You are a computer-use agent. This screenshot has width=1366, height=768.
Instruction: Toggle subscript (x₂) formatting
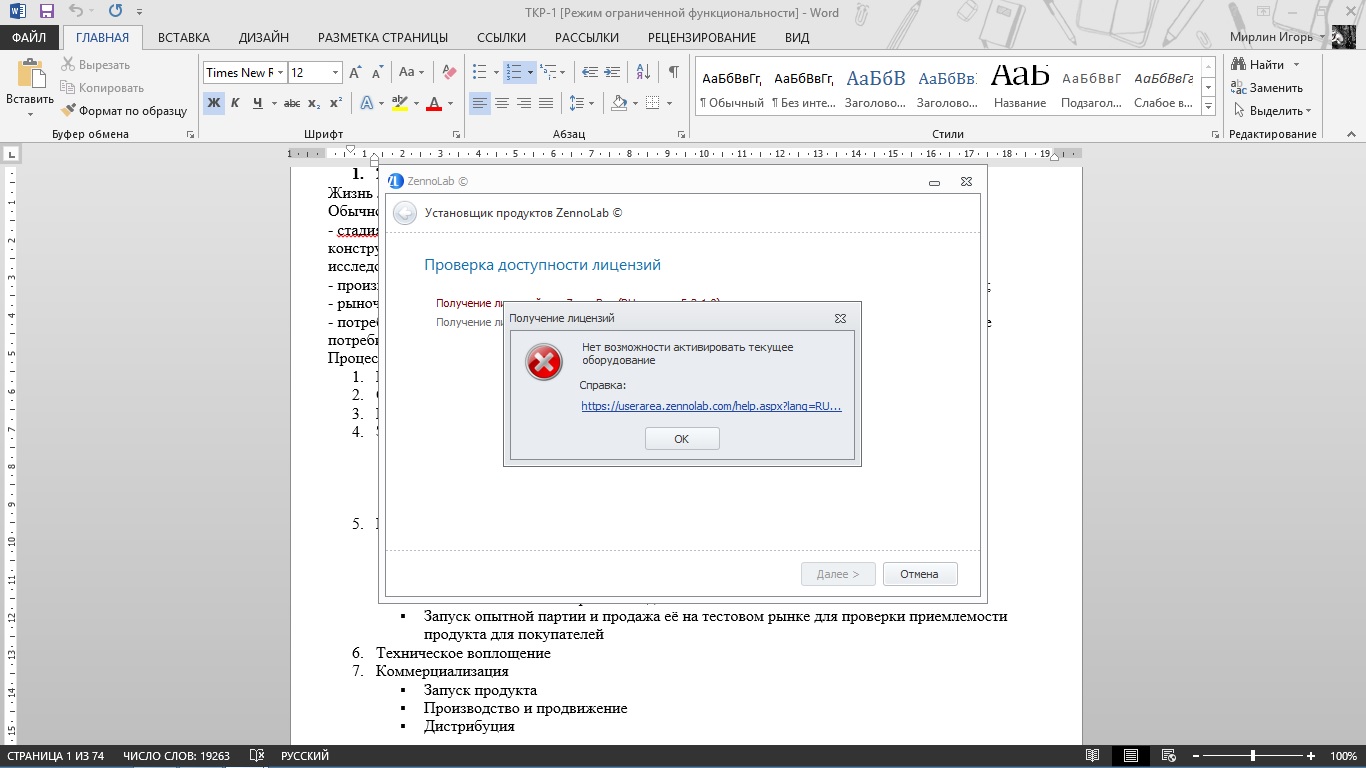pyautogui.click(x=314, y=103)
